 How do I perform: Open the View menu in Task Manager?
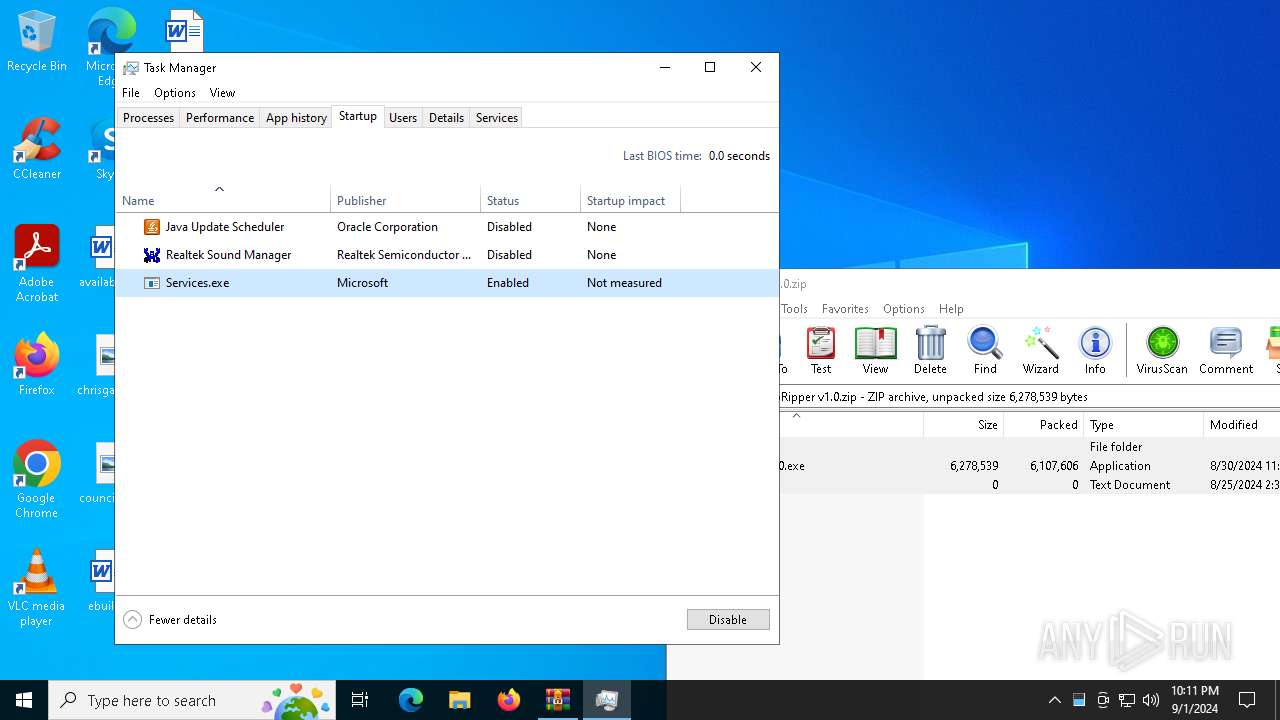point(222,93)
